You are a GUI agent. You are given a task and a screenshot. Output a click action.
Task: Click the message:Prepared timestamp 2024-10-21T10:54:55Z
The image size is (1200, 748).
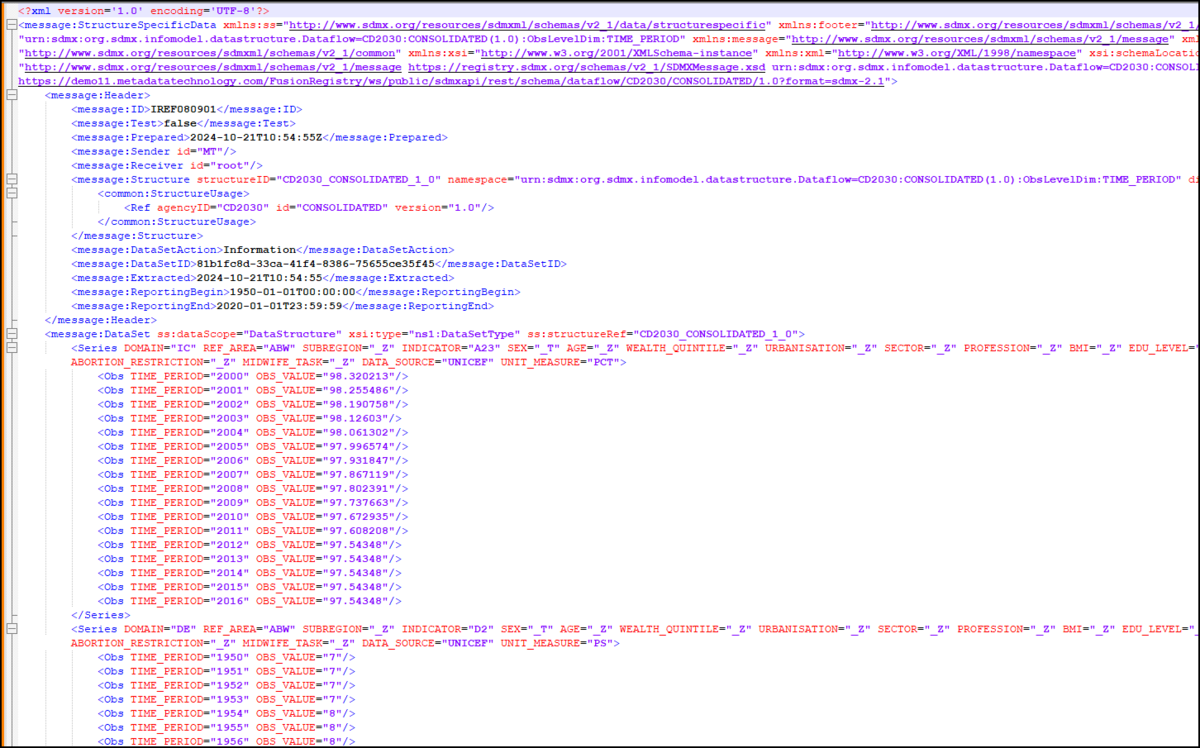coord(256,137)
